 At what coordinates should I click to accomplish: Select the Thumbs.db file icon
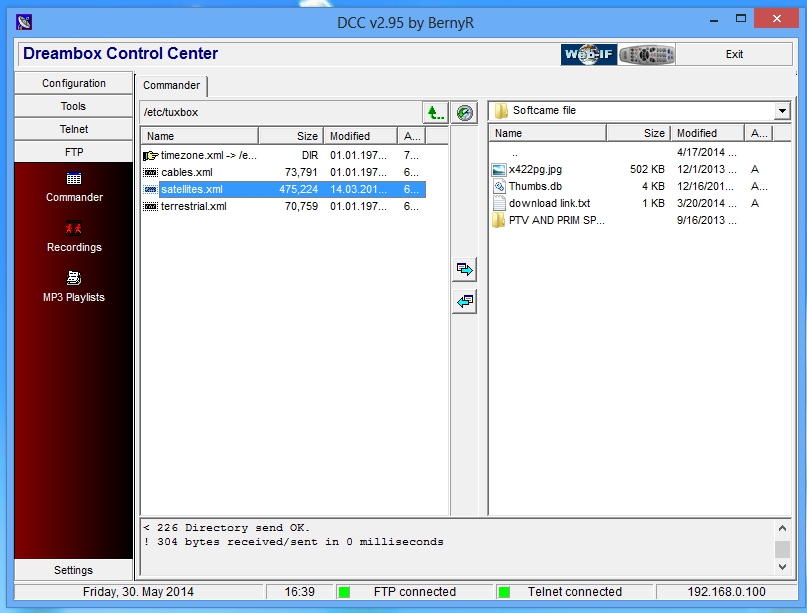[x=499, y=186]
